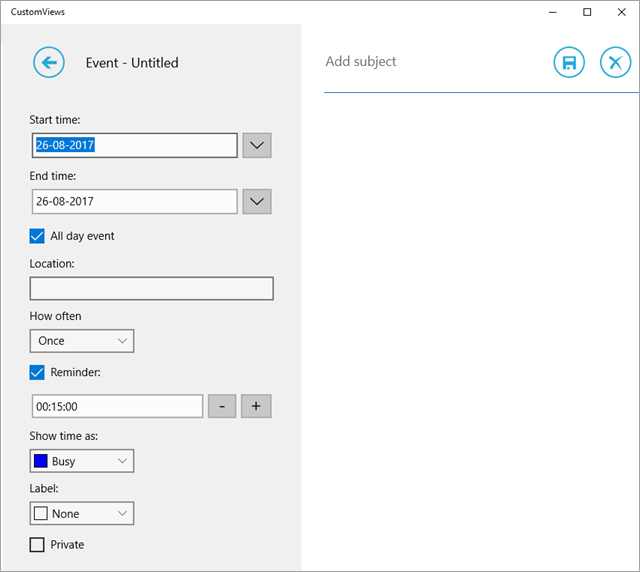Click the Add subject field
This screenshot has height=572, width=640.
pyautogui.click(x=430, y=62)
